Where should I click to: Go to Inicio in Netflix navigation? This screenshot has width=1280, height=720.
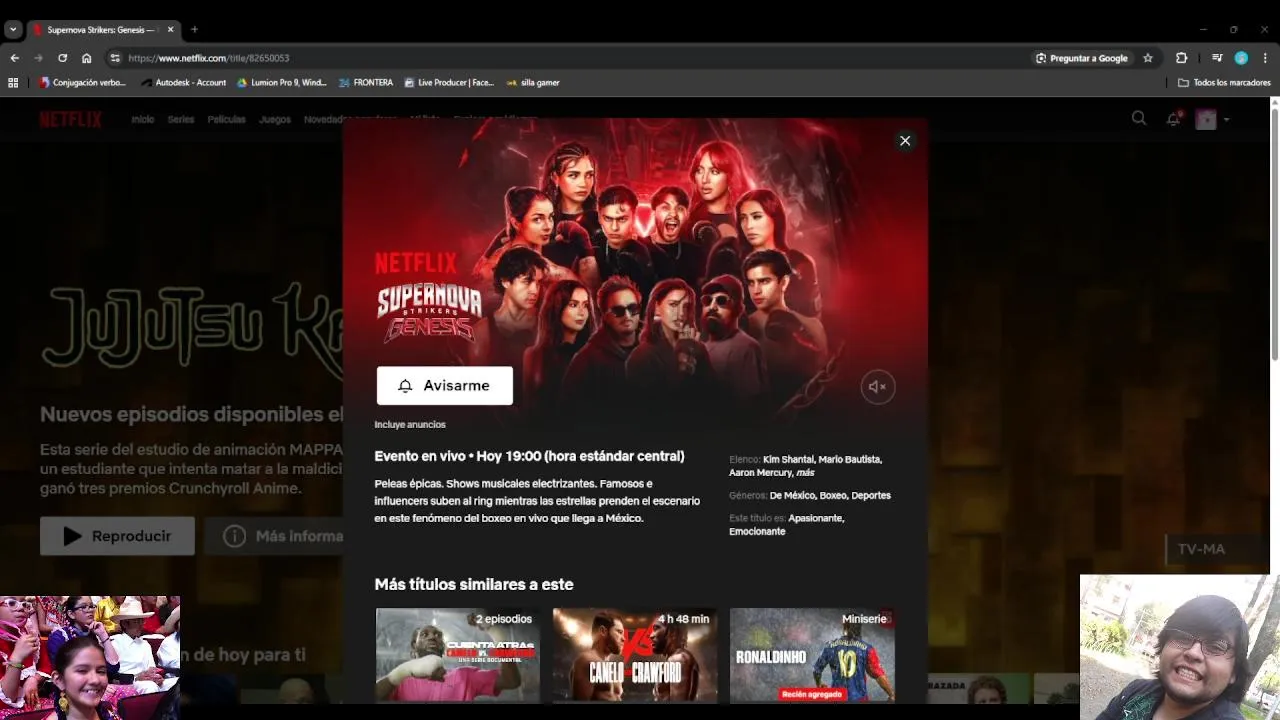[143, 119]
